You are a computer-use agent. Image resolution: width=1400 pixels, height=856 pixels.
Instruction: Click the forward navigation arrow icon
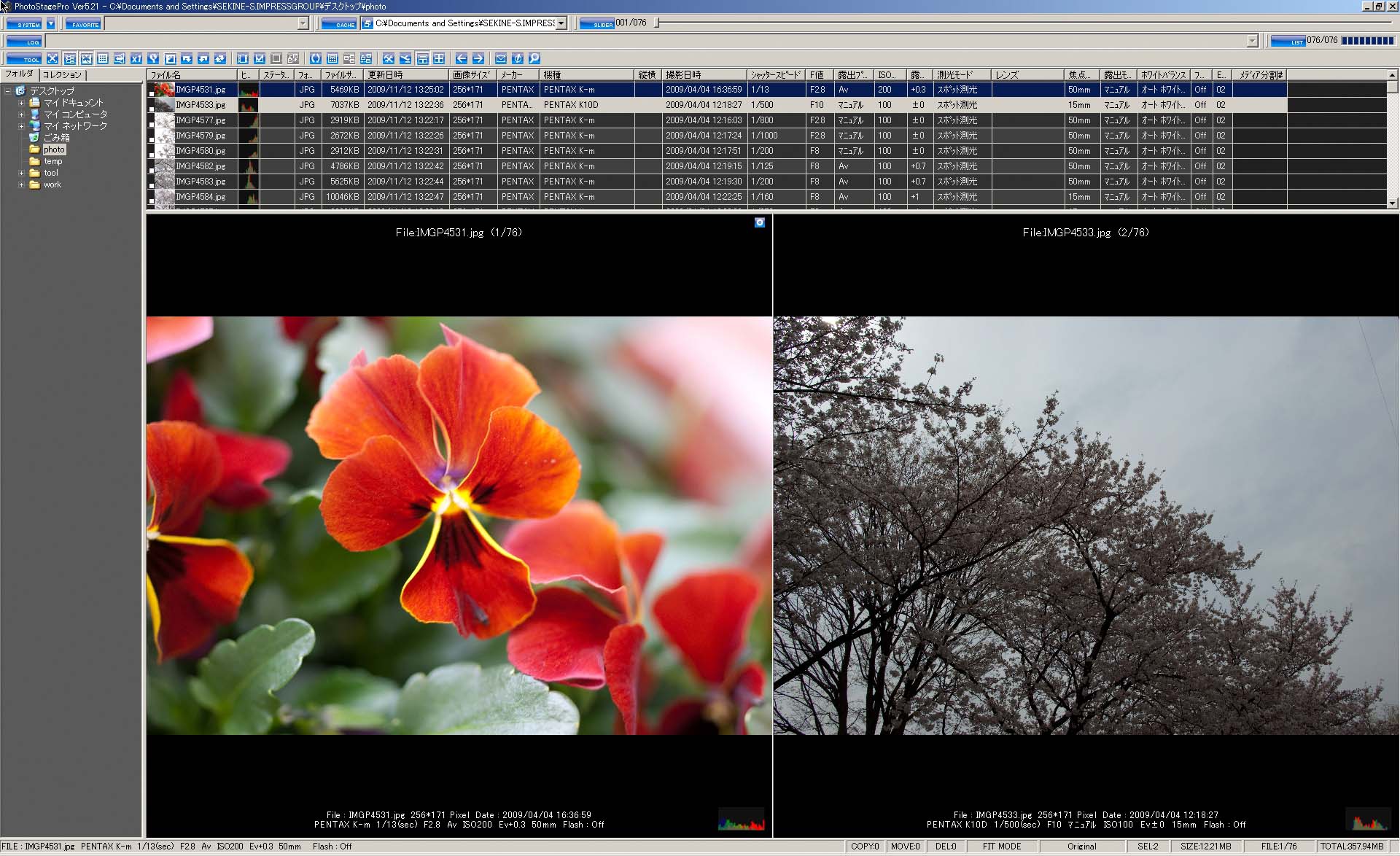click(479, 58)
